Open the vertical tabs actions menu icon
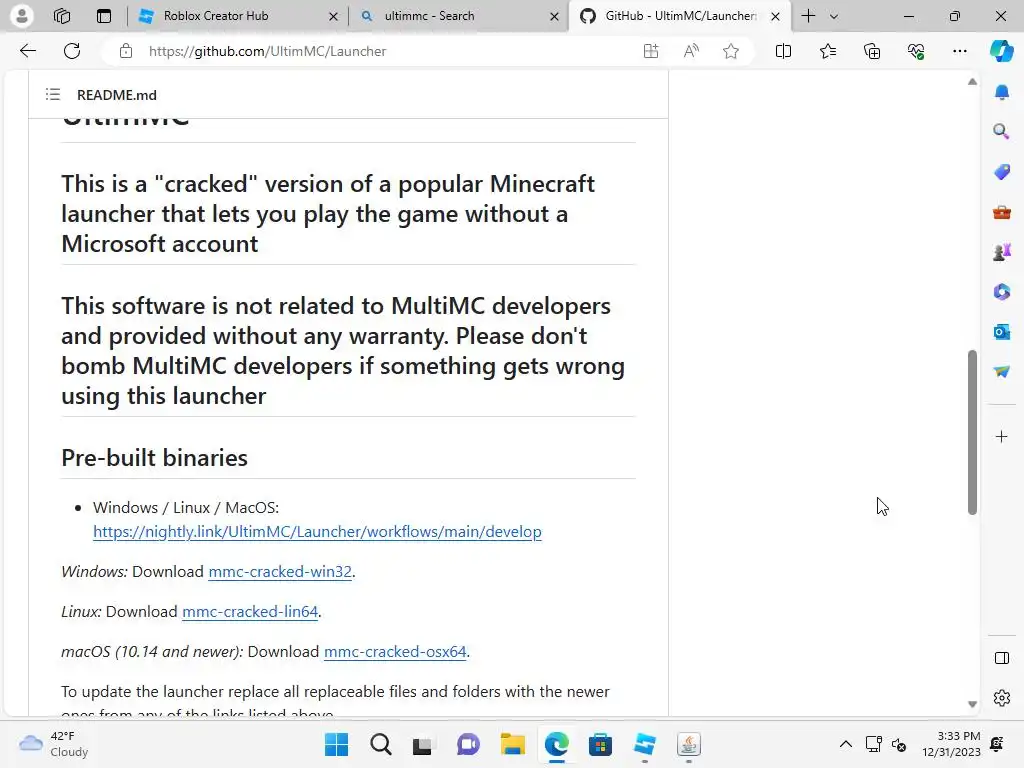The width and height of the screenshot is (1024, 768). tap(104, 16)
